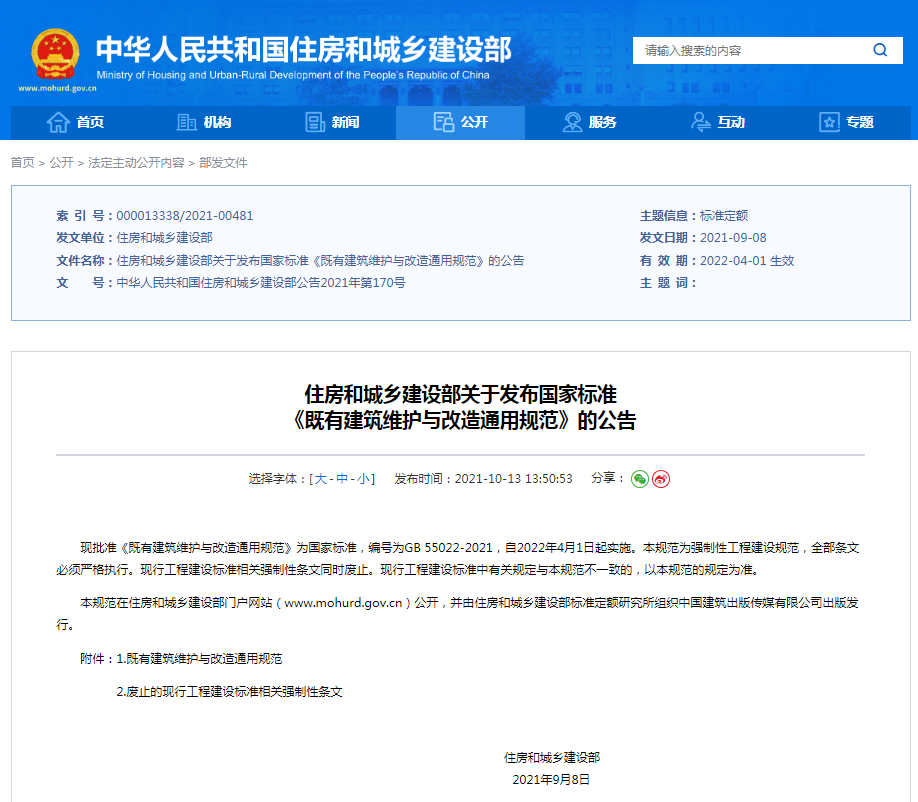918x802 pixels.
Task: Select the 公开 navigation tab
Action: click(461, 122)
